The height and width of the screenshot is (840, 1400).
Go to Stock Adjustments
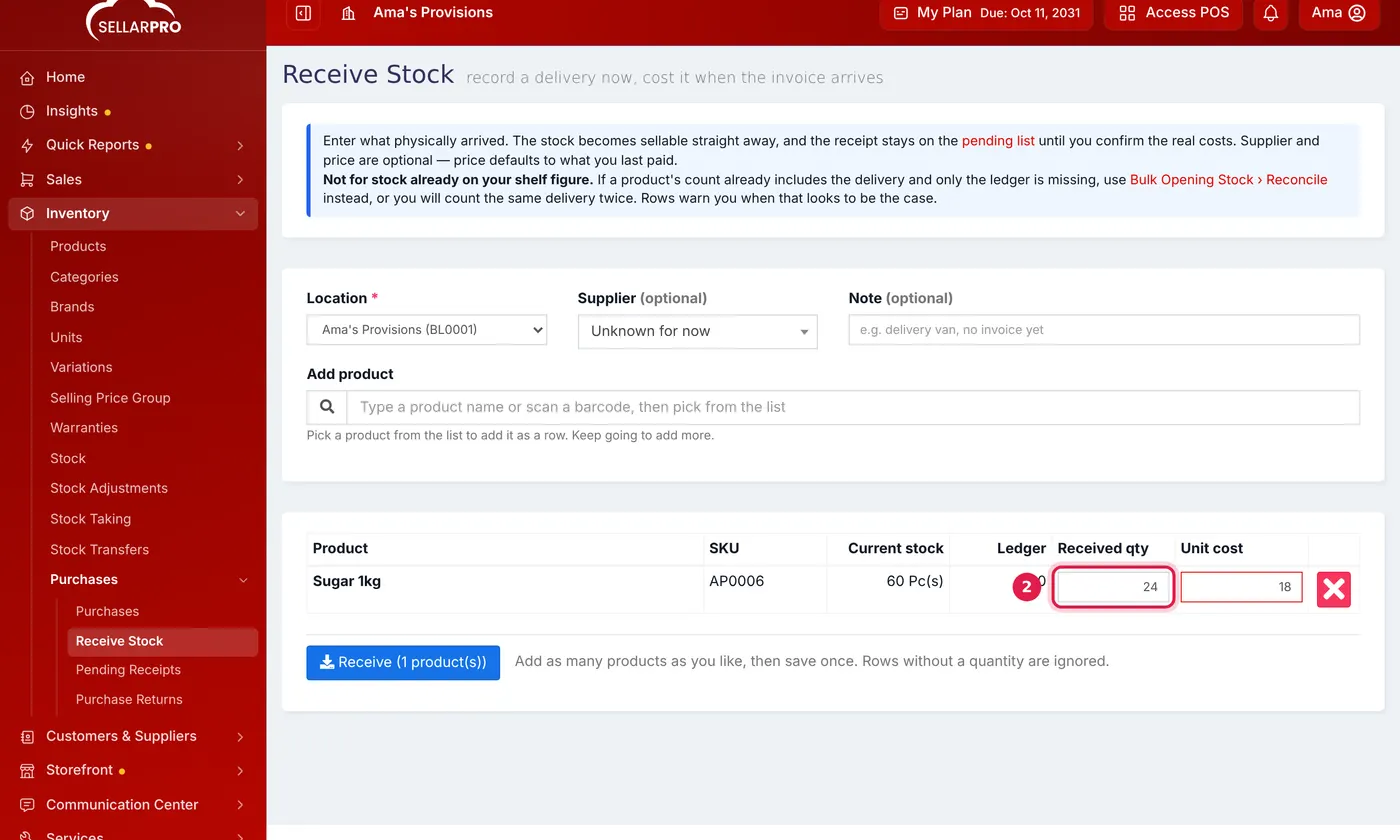pos(109,488)
